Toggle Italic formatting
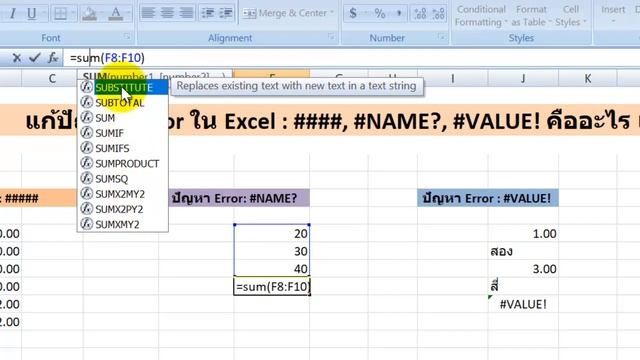 click(x=12, y=14)
